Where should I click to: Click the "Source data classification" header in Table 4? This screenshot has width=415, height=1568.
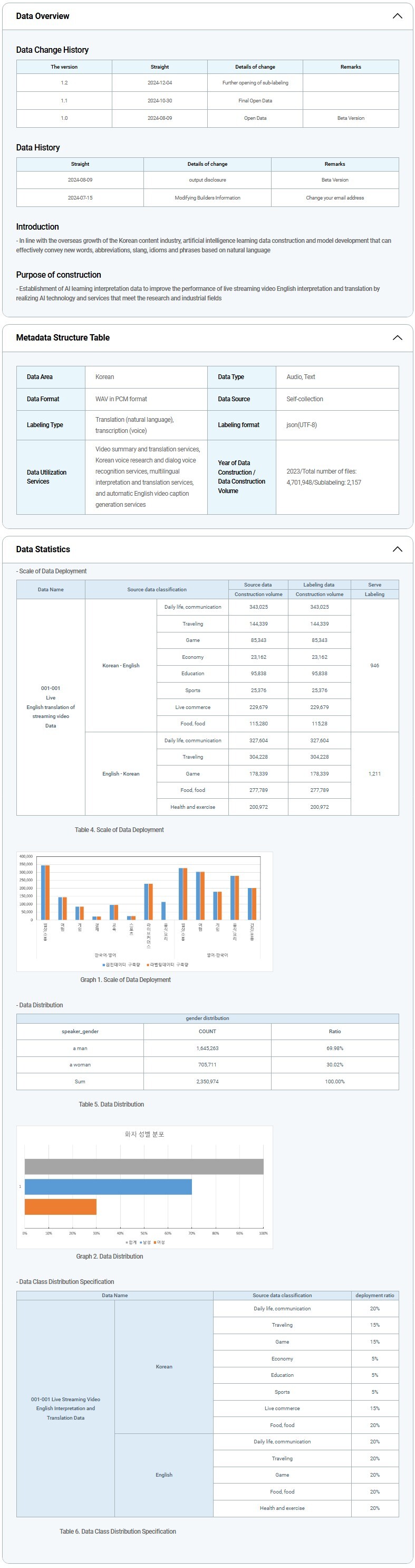[x=157, y=589]
